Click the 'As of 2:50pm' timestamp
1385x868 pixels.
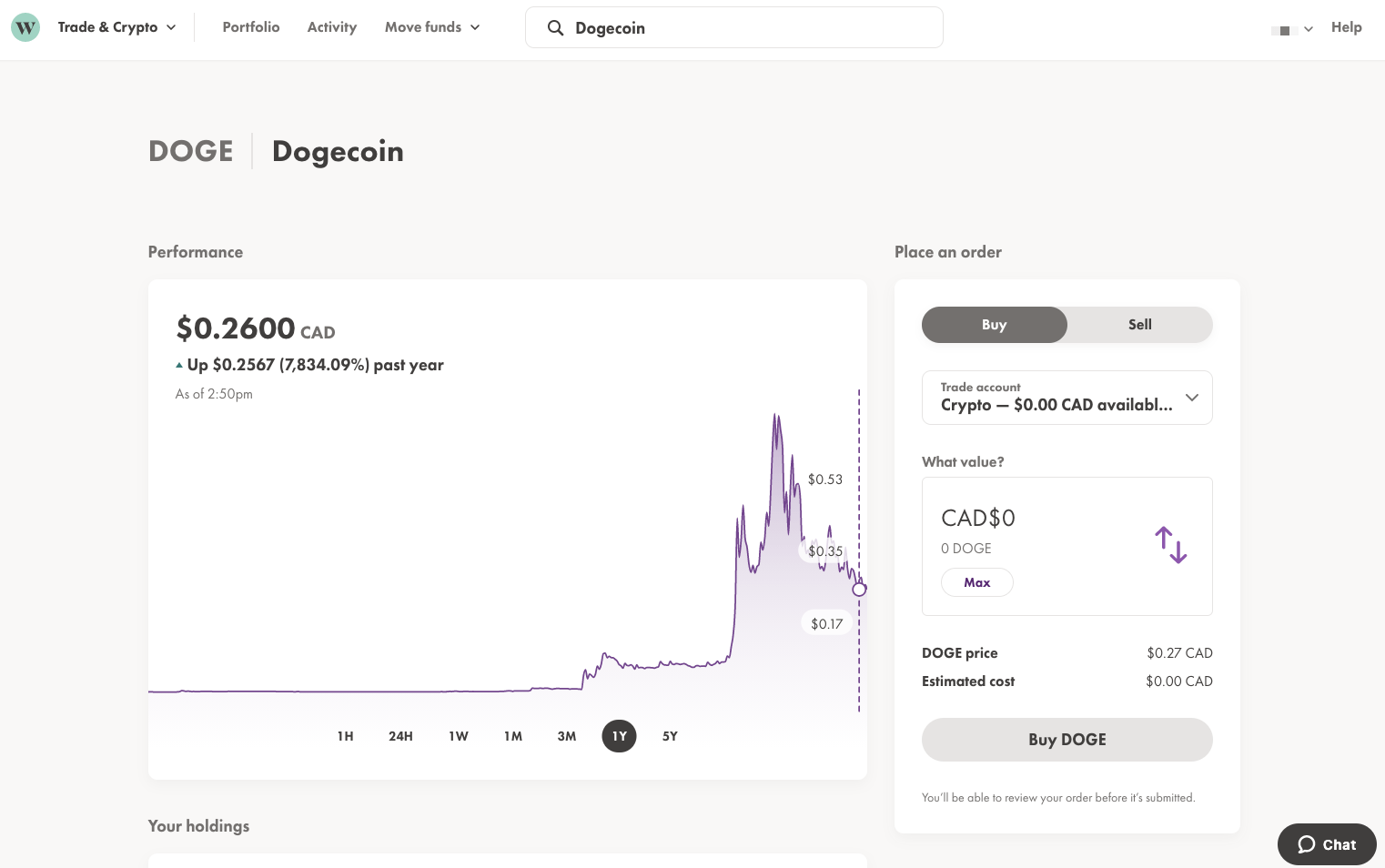pos(214,394)
